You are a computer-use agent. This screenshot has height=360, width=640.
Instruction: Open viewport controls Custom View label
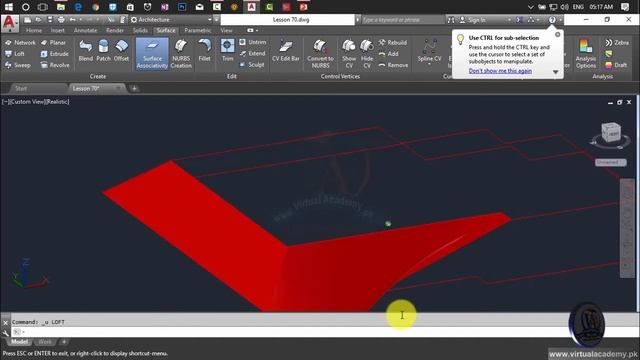[x=27, y=102]
